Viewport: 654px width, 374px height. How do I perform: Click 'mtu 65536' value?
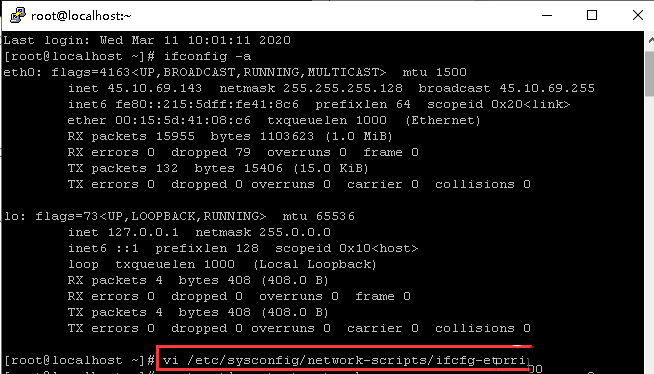click(319, 216)
